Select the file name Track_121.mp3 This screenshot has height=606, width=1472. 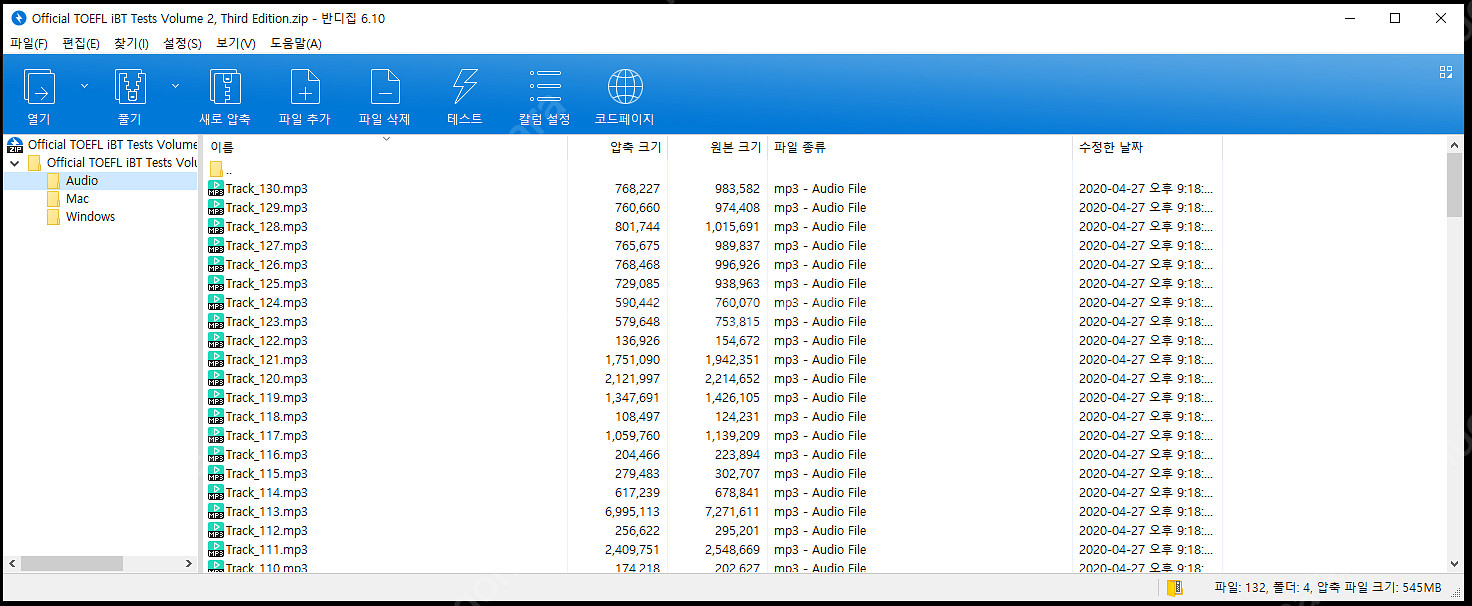point(267,360)
